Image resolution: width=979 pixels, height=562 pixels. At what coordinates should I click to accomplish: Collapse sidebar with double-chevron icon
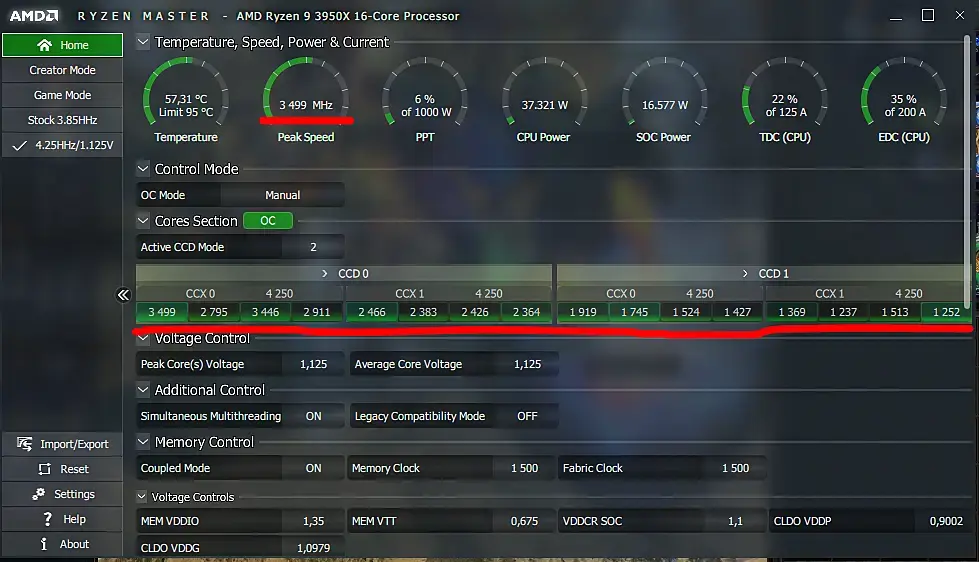[x=123, y=295]
